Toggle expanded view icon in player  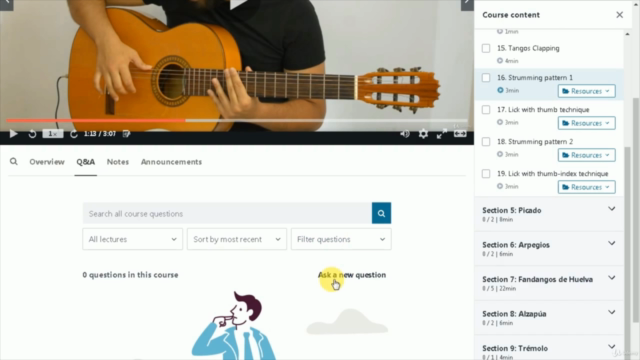point(460,134)
